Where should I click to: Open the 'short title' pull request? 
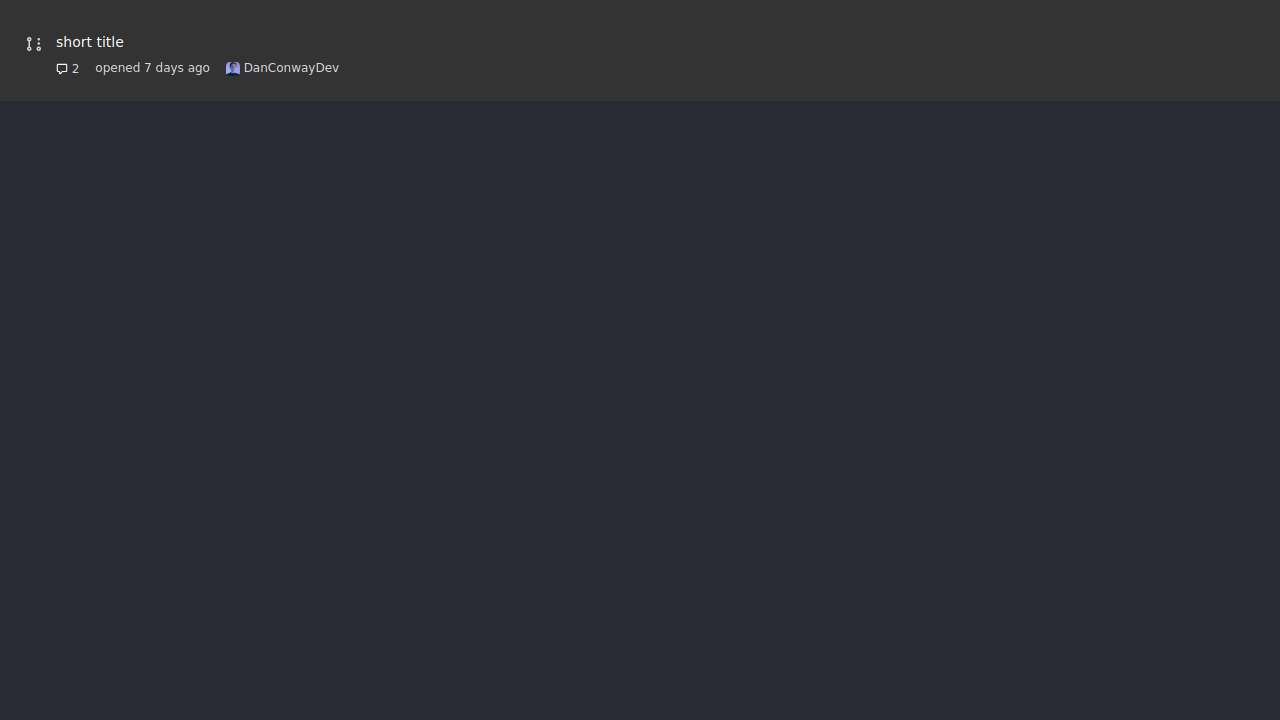coord(90,42)
